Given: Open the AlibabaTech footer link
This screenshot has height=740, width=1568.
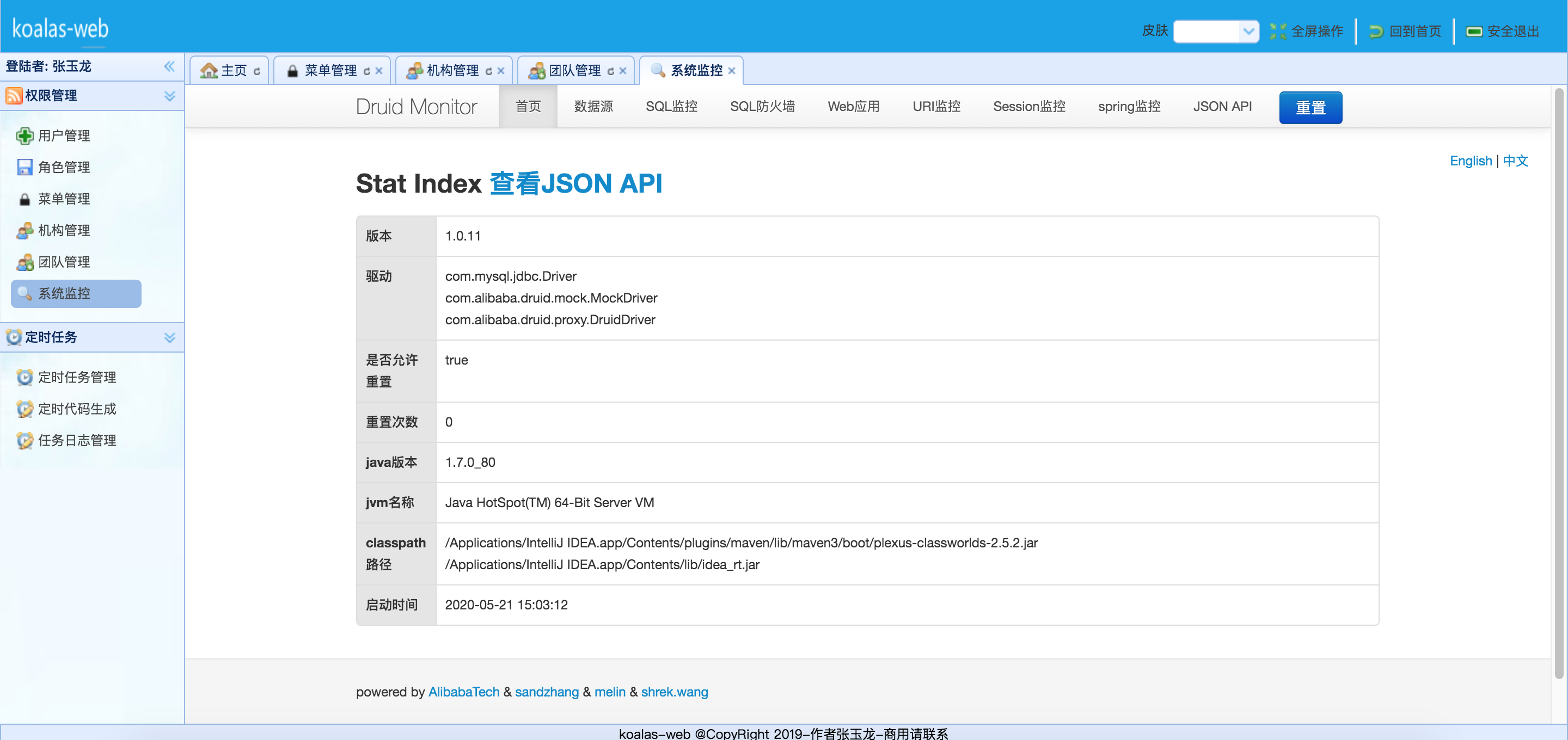Looking at the screenshot, I should click(464, 692).
